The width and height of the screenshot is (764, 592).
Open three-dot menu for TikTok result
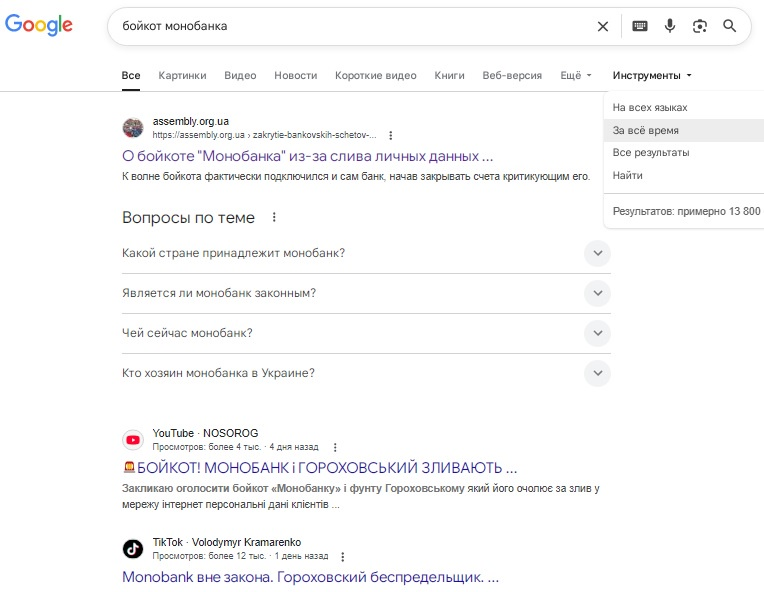(343, 557)
